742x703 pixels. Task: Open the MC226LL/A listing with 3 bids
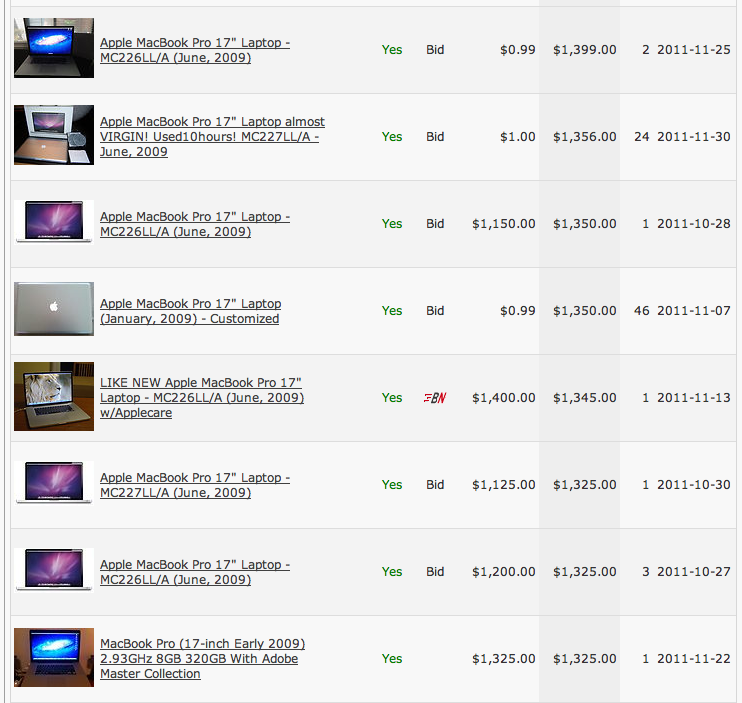(195, 572)
